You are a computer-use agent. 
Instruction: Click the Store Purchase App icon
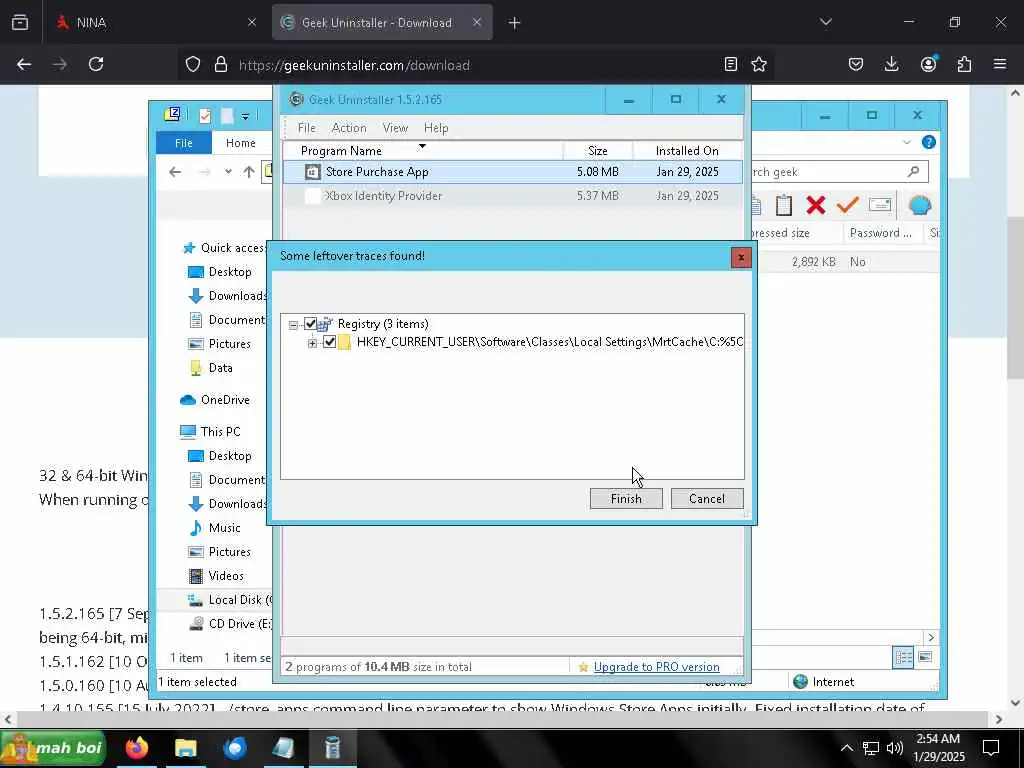tap(313, 172)
